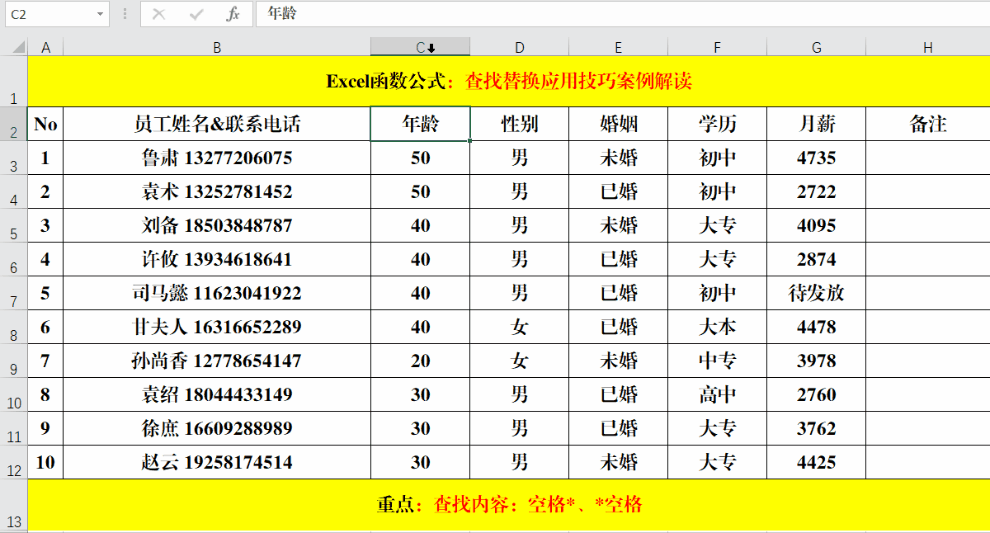
Task: Click the Enter checkmark formula bar icon
Action: (196, 14)
